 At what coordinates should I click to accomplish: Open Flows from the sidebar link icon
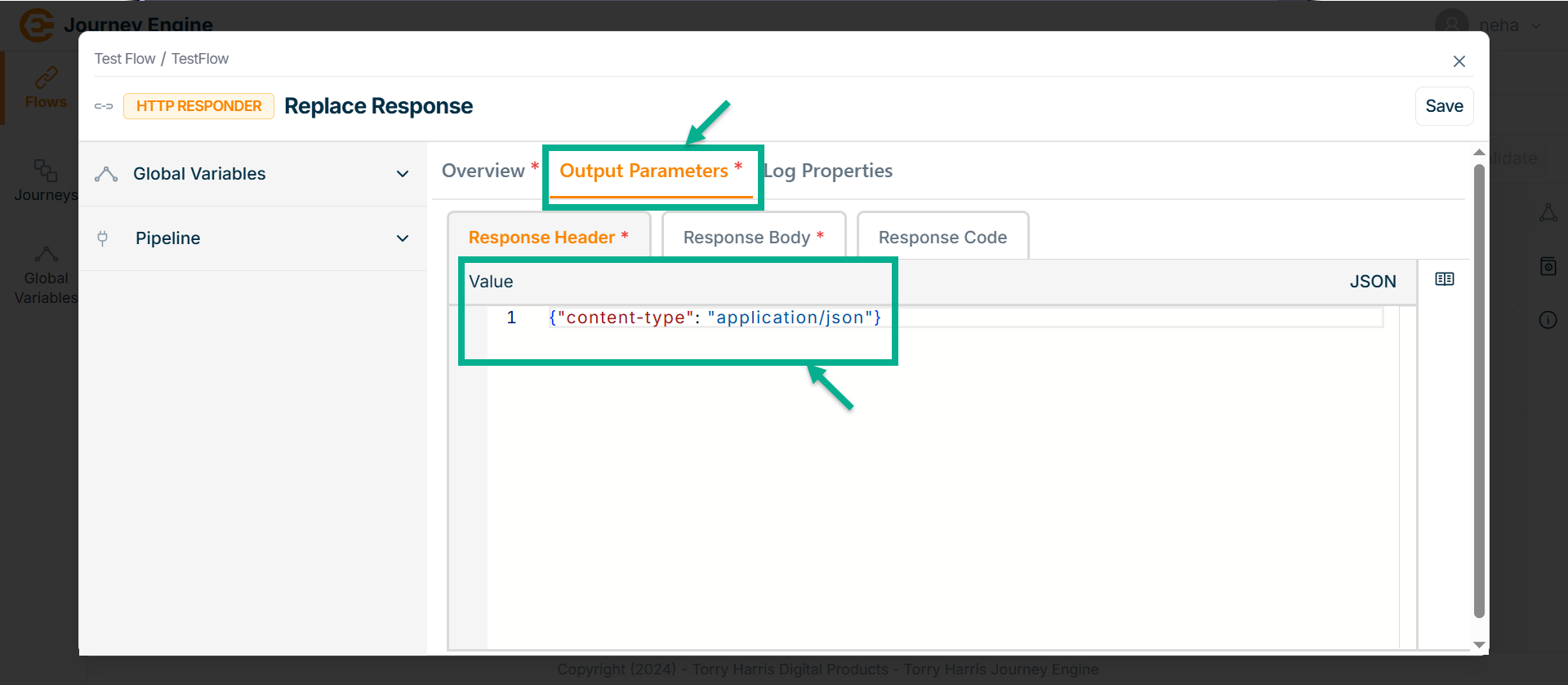pyautogui.click(x=46, y=78)
